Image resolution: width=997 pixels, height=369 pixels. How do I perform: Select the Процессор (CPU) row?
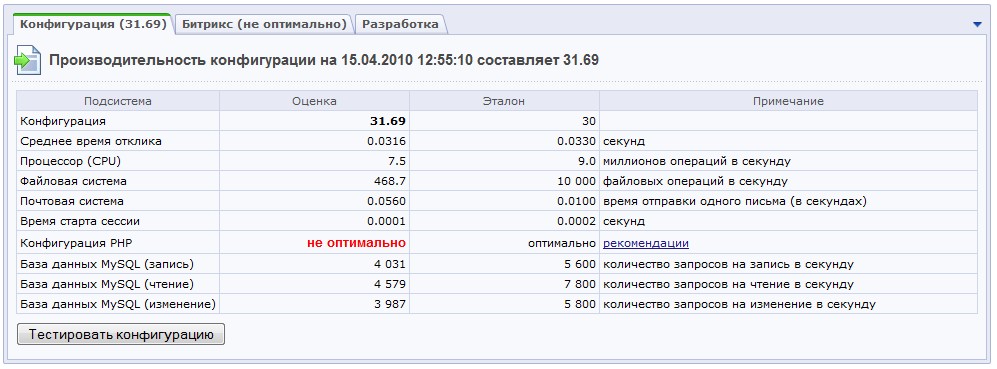(497, 161)
